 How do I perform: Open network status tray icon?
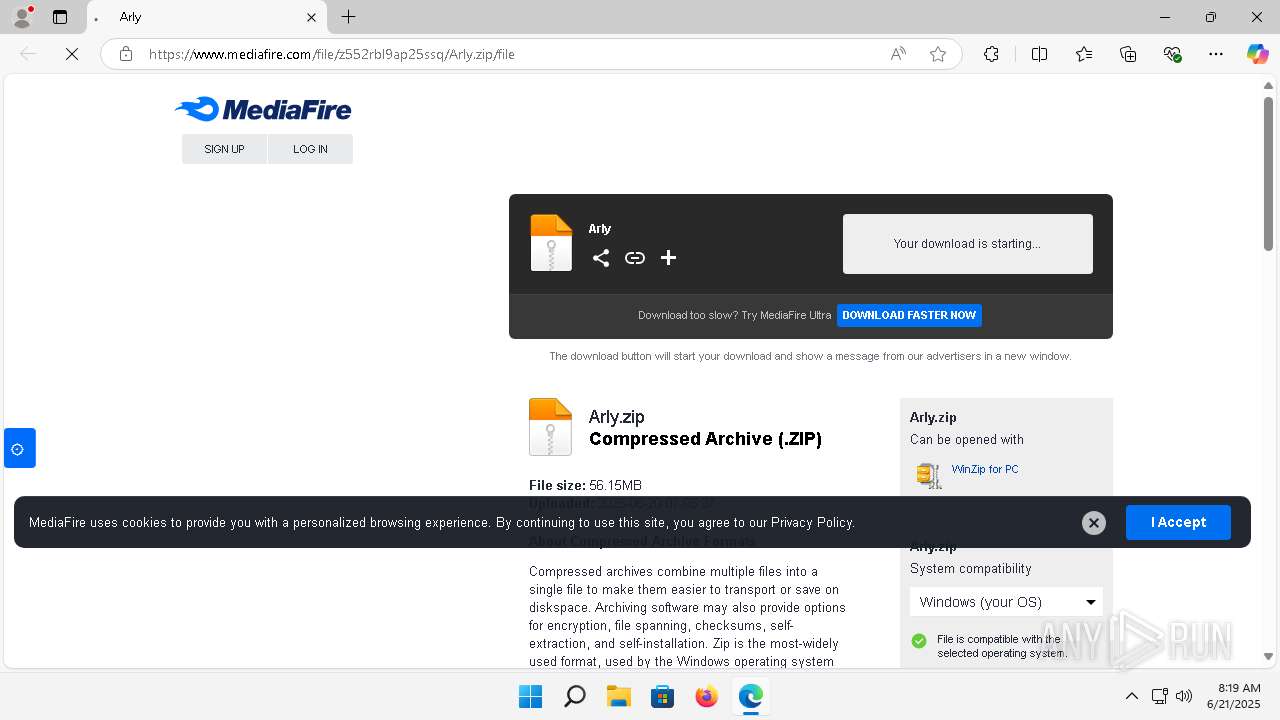[1160, 696]
